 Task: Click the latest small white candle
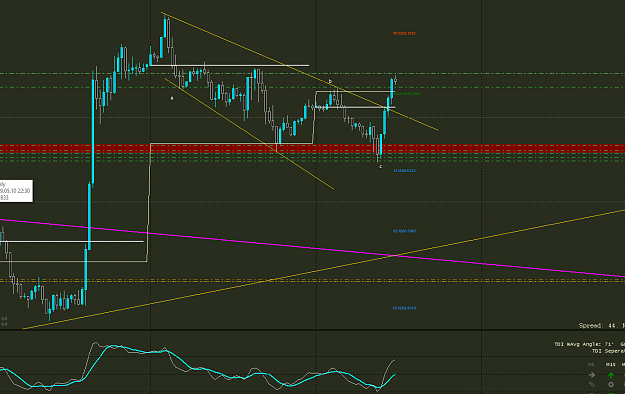click(x=395, y=80)
